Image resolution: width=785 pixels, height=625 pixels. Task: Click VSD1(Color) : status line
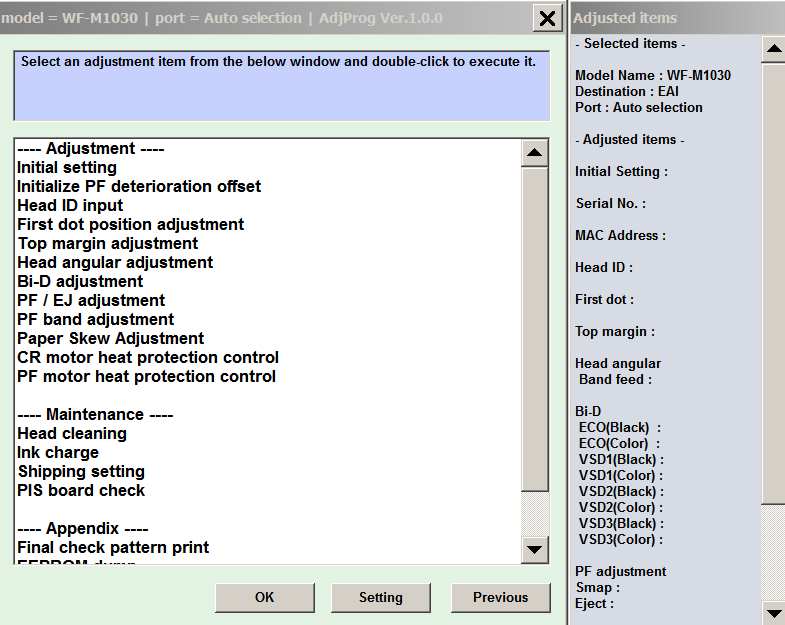click(621, 476)
